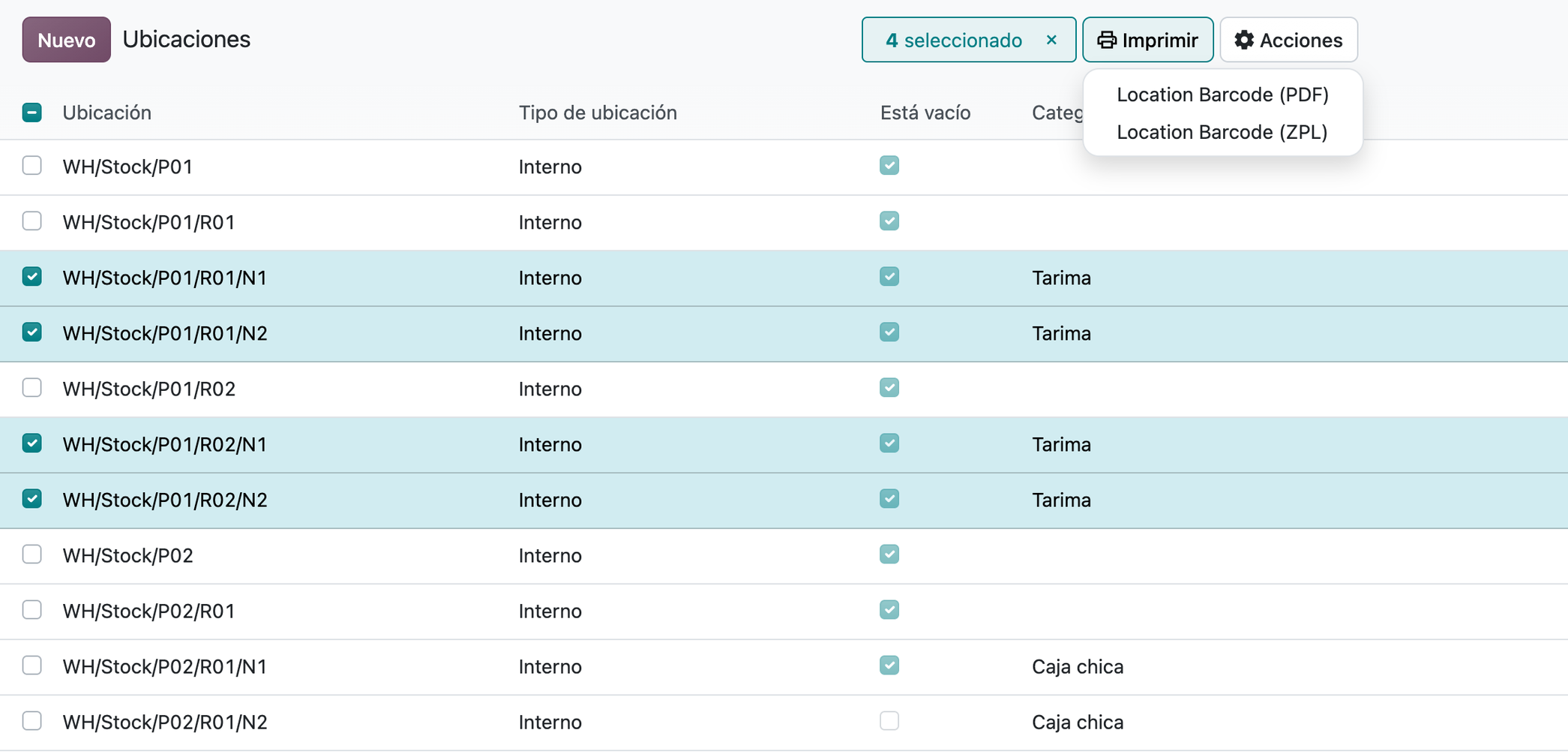Open the WH/Stock/P02/R01/N1 location name
The height and width of the screenshot is (754, 1568).
click(165, 666)
